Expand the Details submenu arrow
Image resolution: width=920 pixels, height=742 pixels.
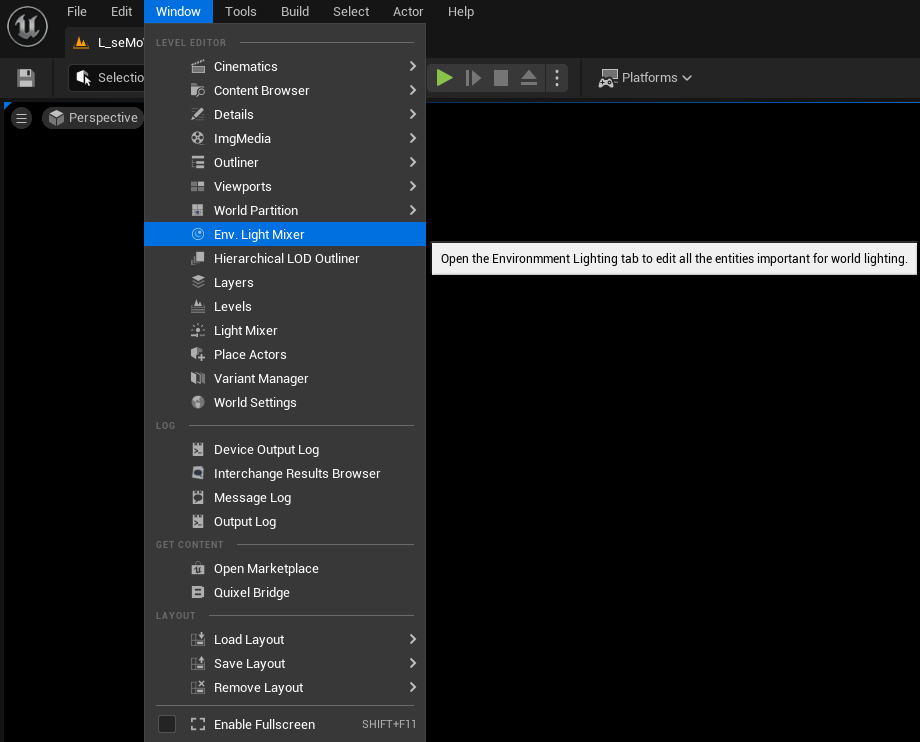(412, 114)
